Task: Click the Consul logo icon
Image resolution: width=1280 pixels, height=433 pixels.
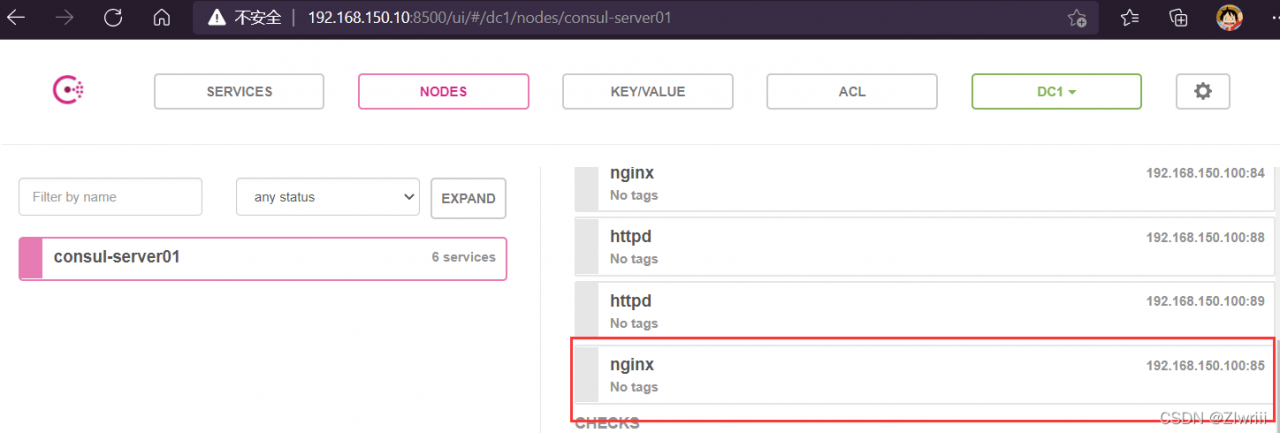Action: [x=68, y=91]
